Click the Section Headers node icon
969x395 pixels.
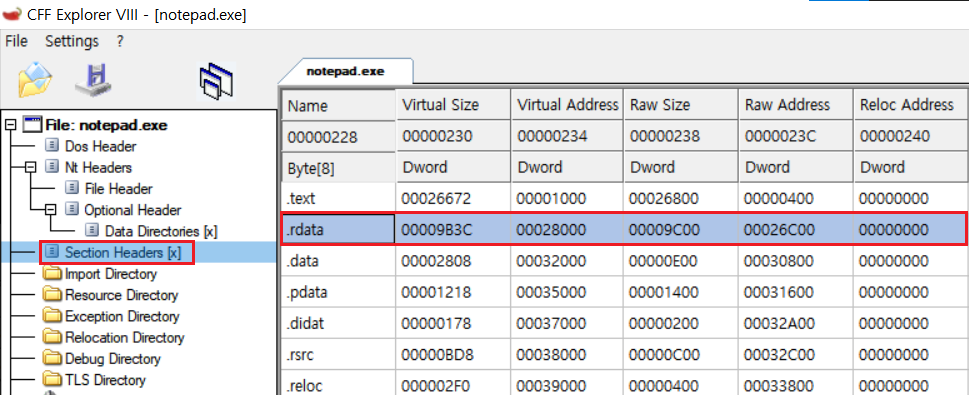pyautogui.click(x=53, y=252)
